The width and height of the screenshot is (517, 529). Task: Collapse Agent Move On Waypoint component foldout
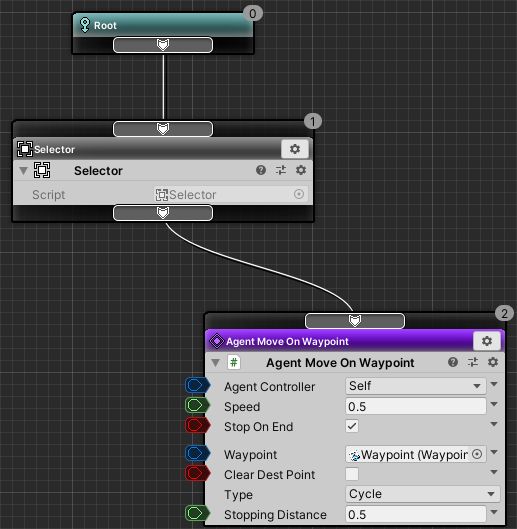click(215, 362)
